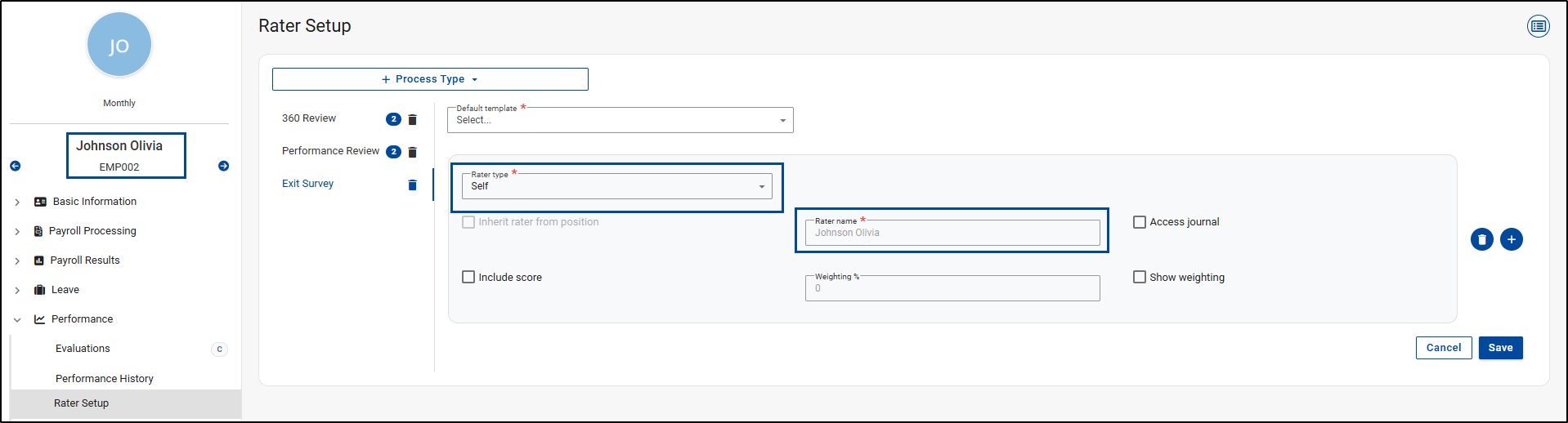Click the previous employee arrow icon
Viewport: 1568px width, 423px height.
15,166
